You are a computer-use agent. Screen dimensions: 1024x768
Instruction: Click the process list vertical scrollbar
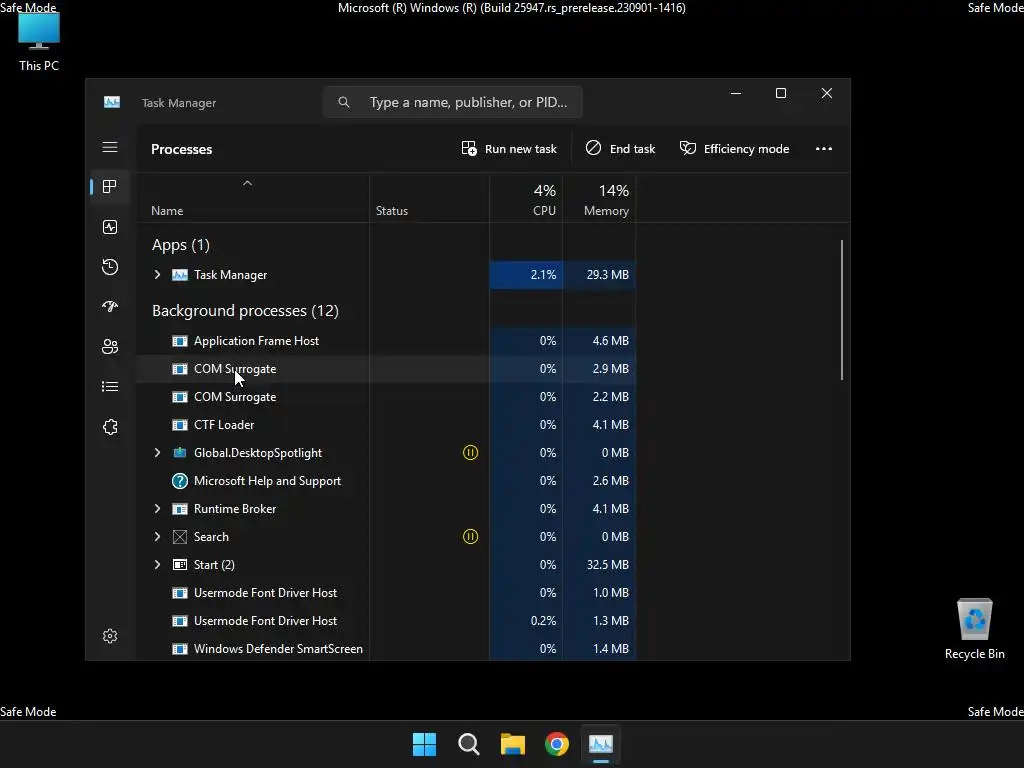point(842,310)
